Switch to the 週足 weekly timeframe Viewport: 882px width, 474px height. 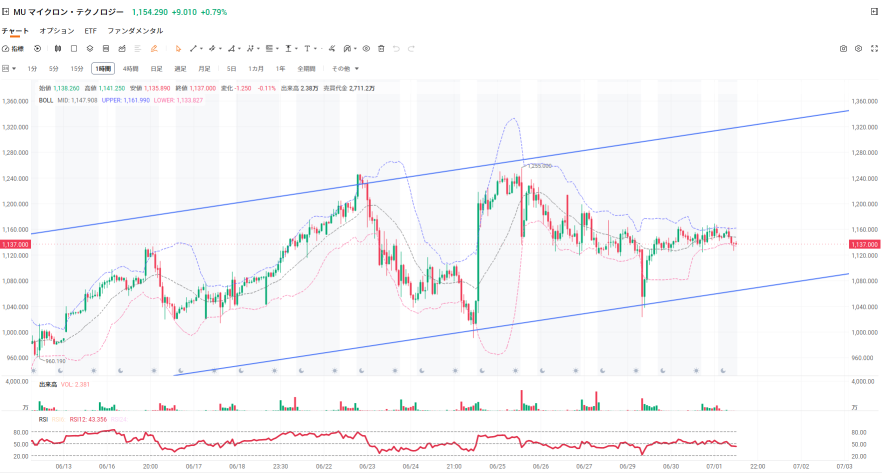[180, 69]
